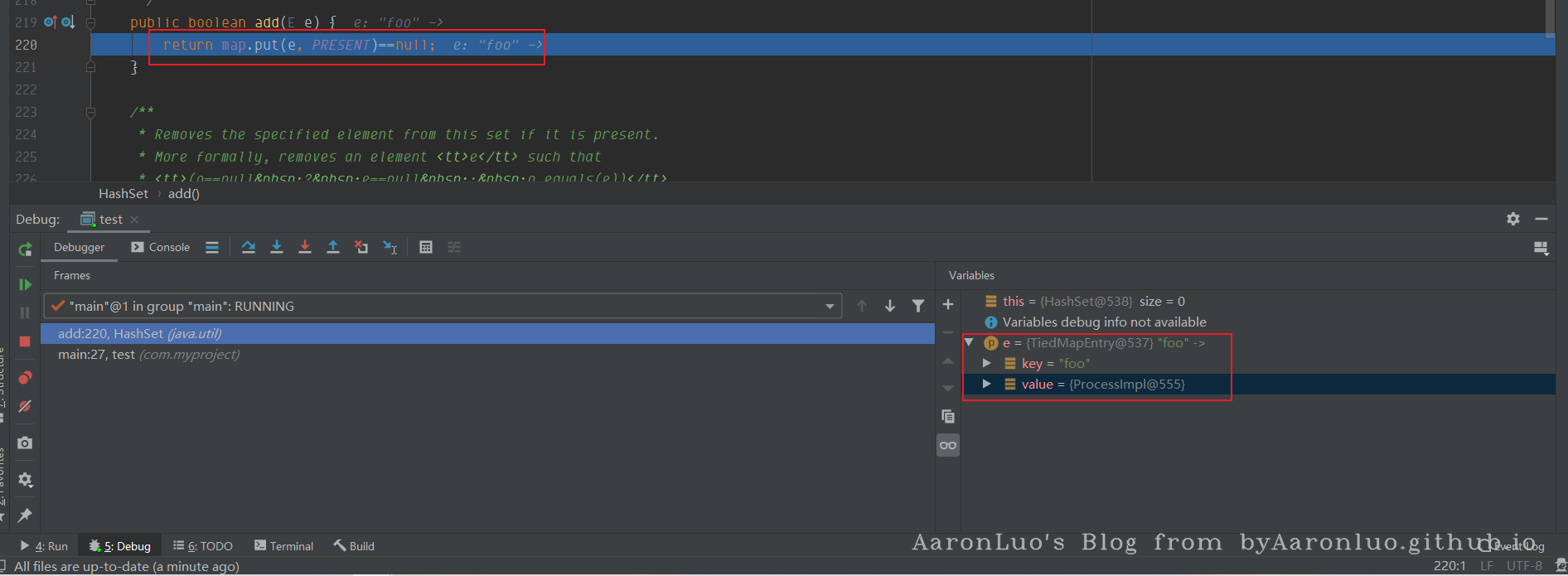Click the red Force Step Into icon
This screenshot has height=576, width=1568.
305,247
